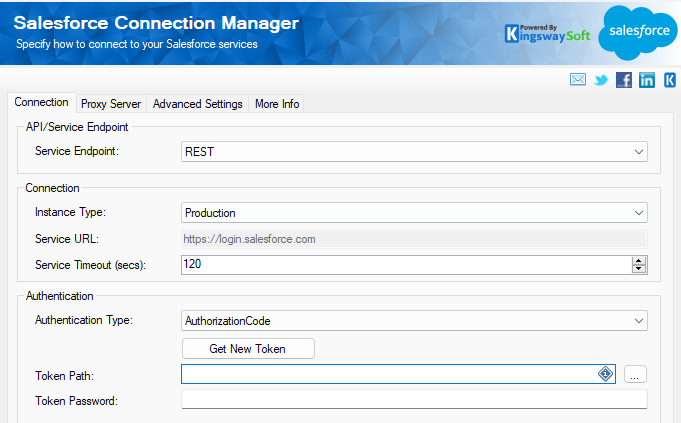
Task: Increase Service Timeout with up arrow
Action: (638, 261)
